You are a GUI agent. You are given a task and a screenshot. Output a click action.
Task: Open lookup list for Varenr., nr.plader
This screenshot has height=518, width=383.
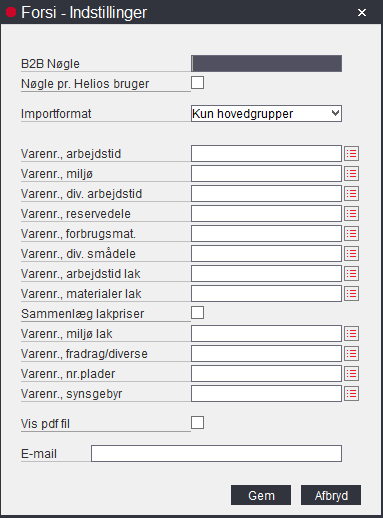(351, 374)
